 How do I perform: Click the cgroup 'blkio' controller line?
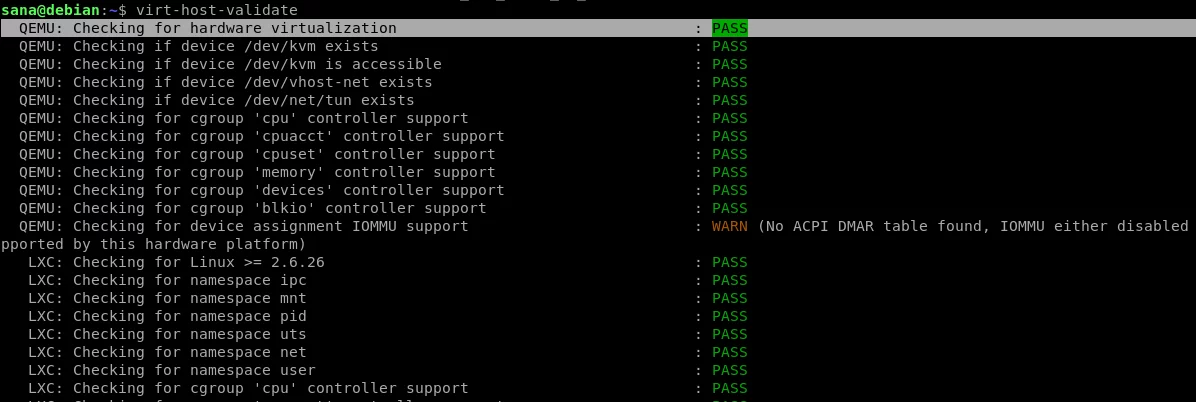pos(252,208)
